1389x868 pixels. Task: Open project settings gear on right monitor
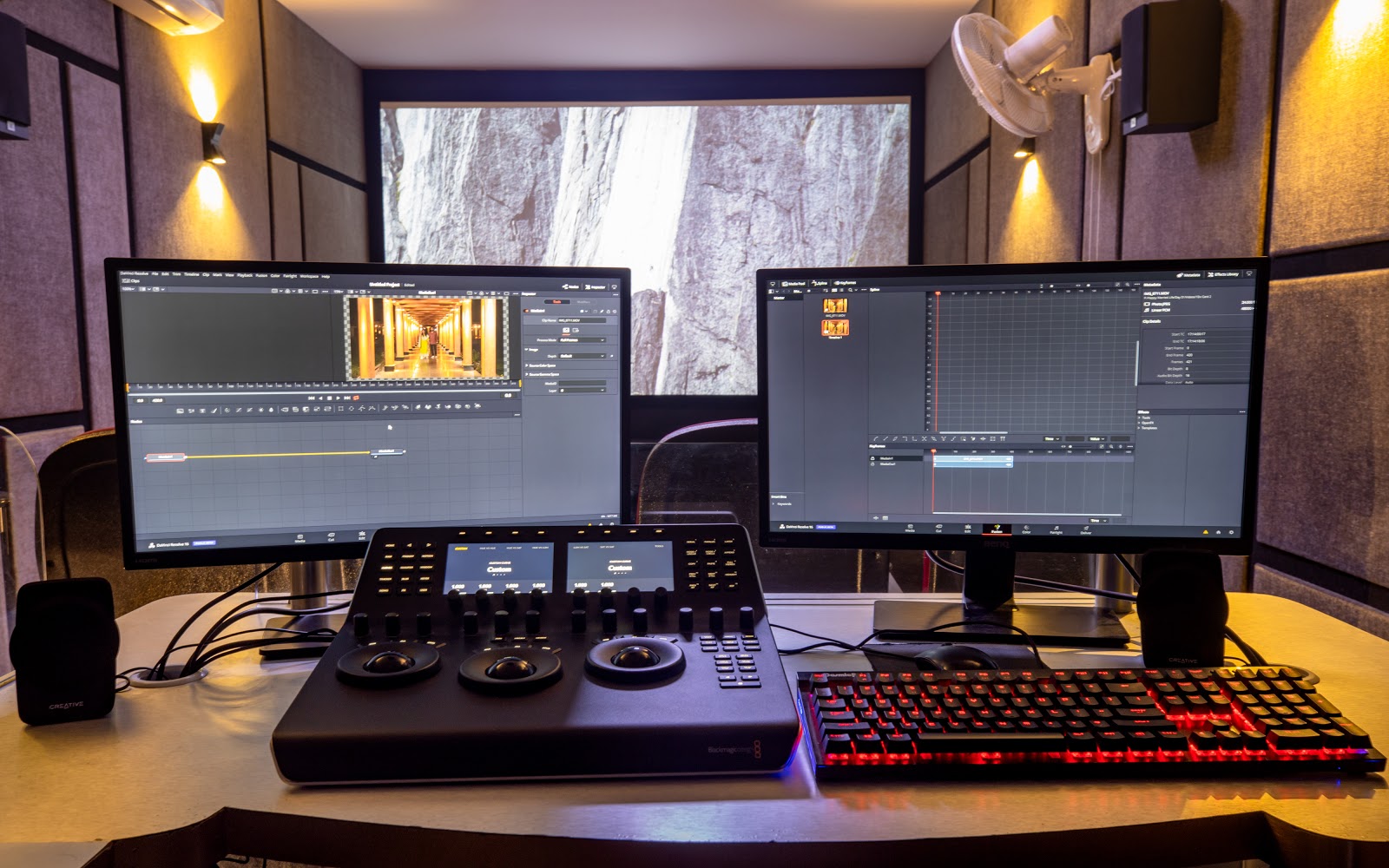point(1231,532)
